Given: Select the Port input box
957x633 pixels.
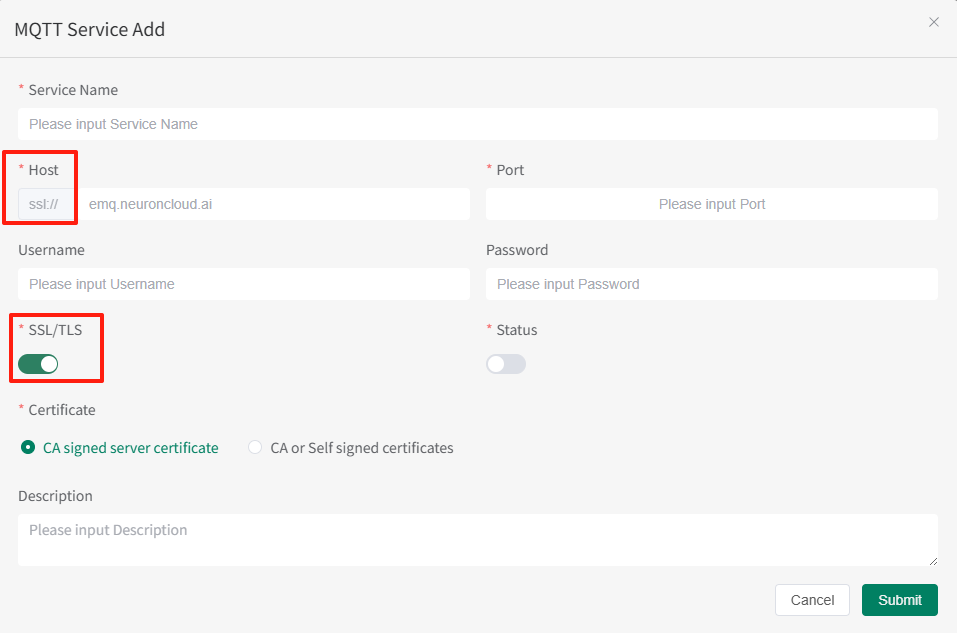Looking at the screenshot, I should [x=711, y=204].
